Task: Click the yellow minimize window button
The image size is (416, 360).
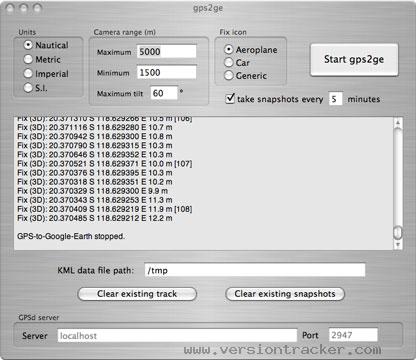Action: [24, 8]
